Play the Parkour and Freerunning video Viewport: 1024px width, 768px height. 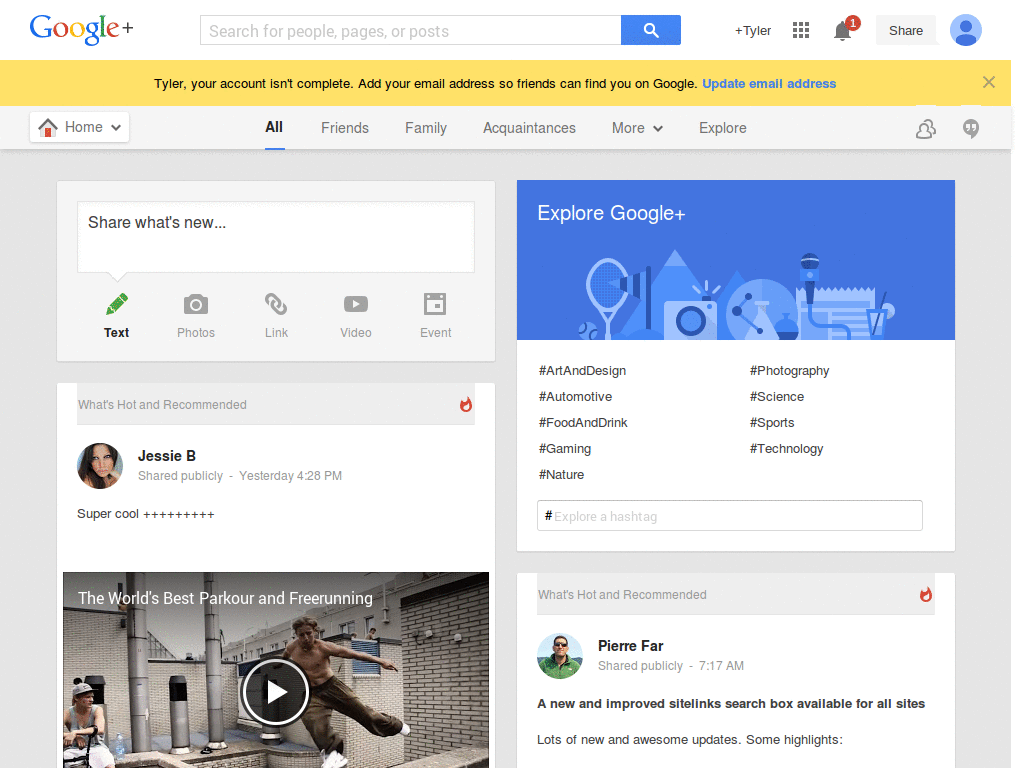click(x=275, y=692)
